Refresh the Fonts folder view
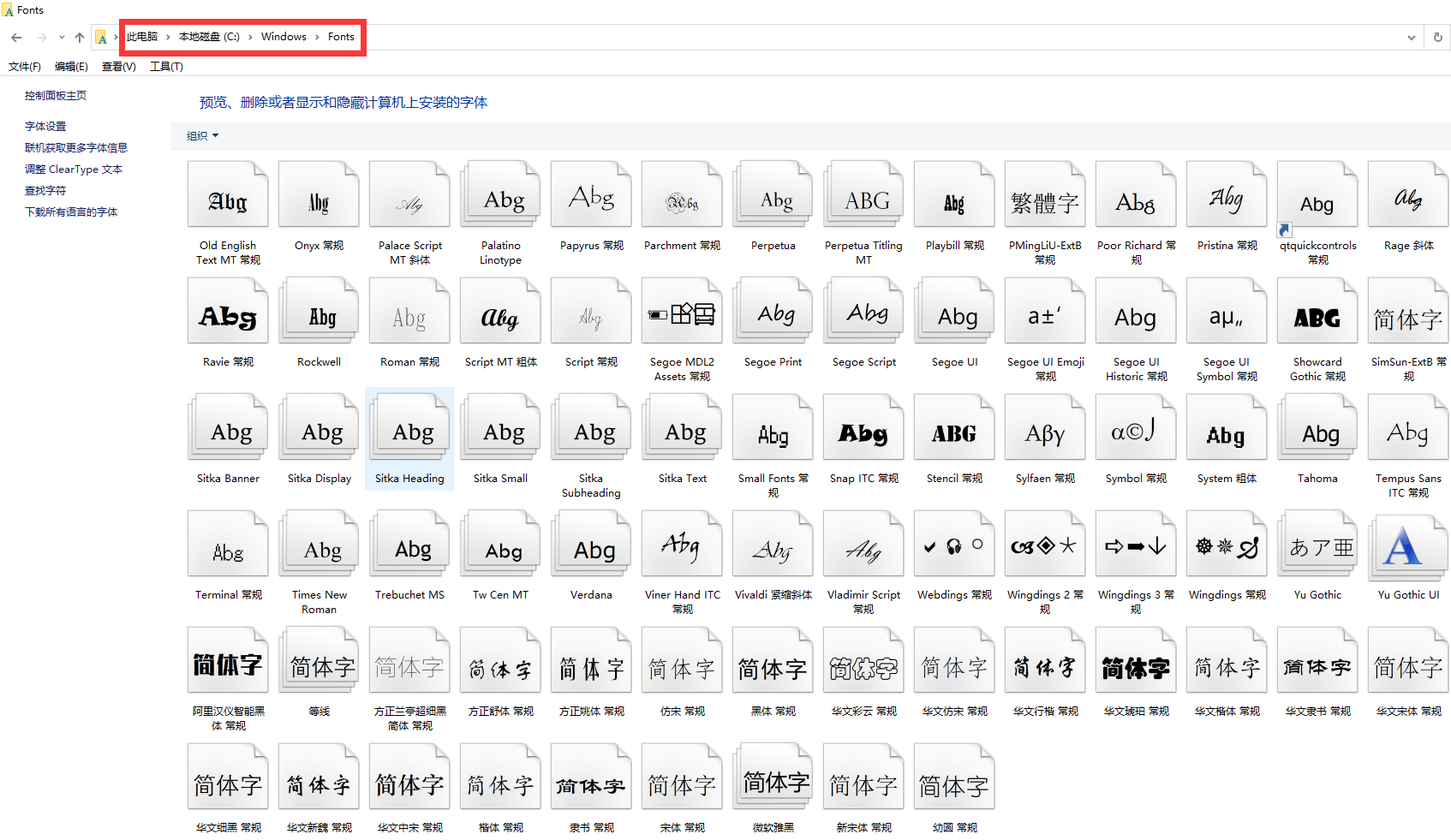The width and height of the screenshot is (1451, 840). (x=1438, y=37)
